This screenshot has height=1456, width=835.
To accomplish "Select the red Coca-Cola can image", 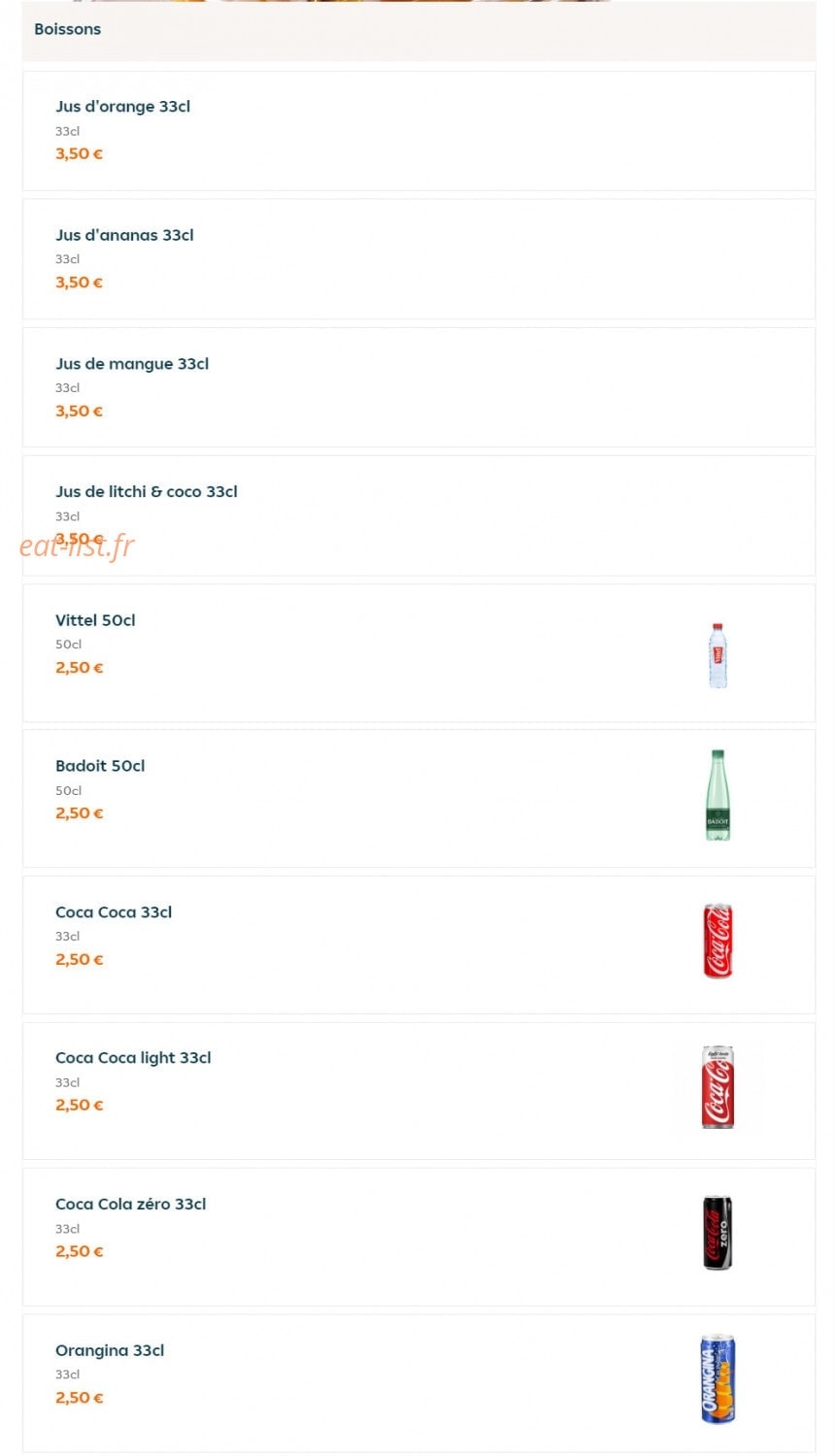I will coord(718,941).
